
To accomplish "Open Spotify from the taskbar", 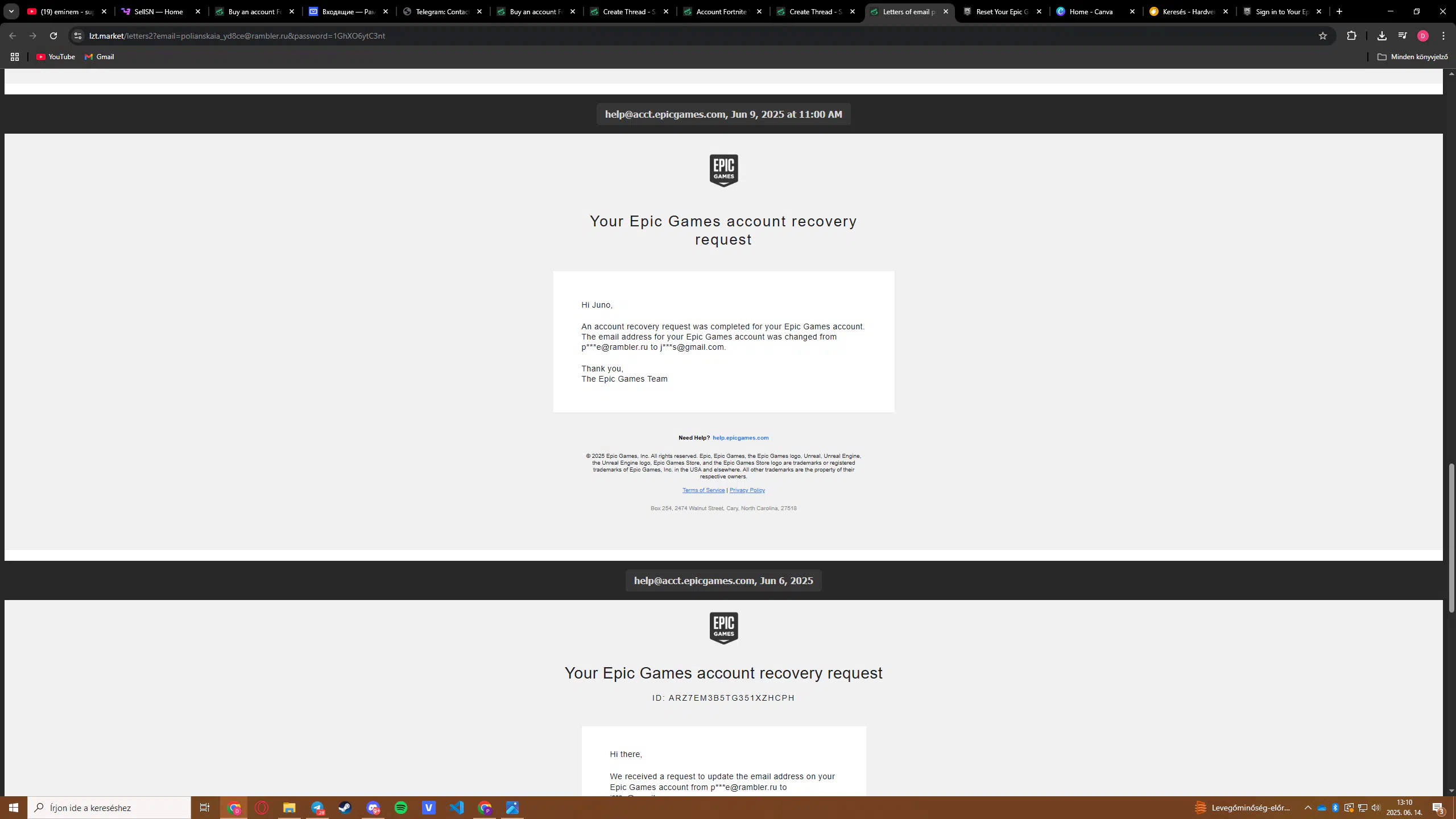I will click(x=401, y=808).
